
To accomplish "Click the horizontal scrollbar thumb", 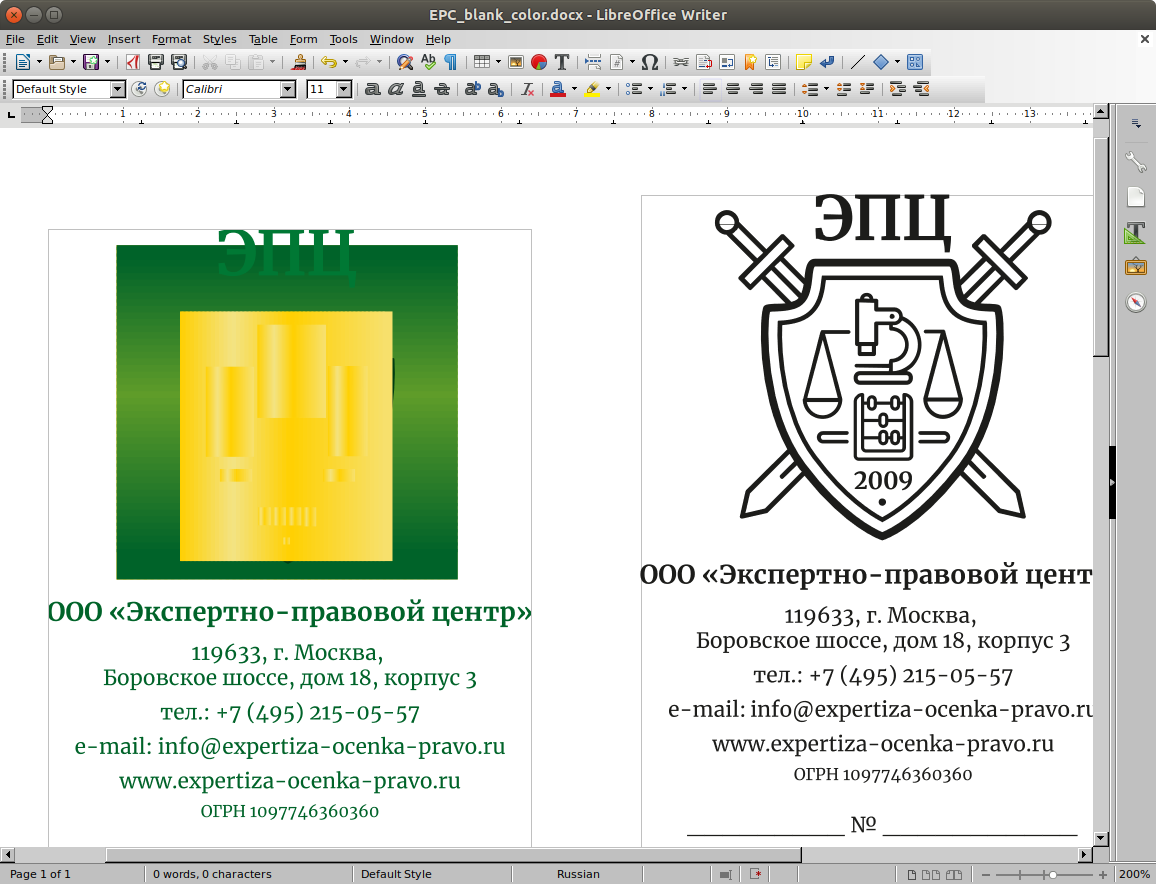I will (453, 855).
